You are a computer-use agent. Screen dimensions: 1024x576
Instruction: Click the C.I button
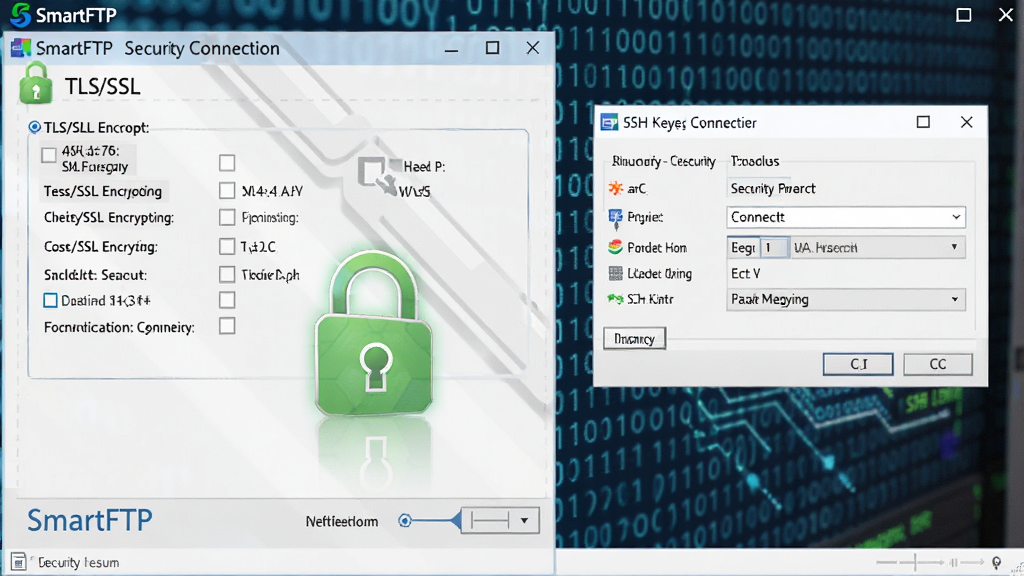pos(858,364)
